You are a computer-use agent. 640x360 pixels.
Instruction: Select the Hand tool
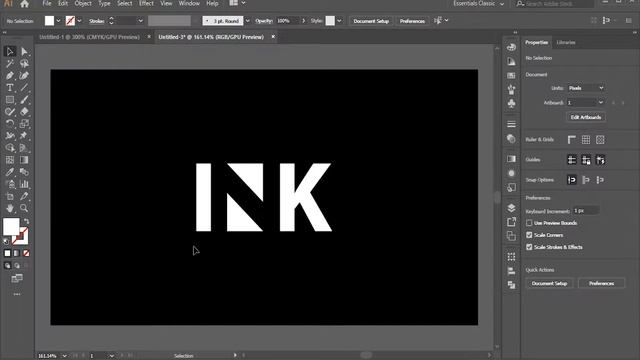pos(10,208)
